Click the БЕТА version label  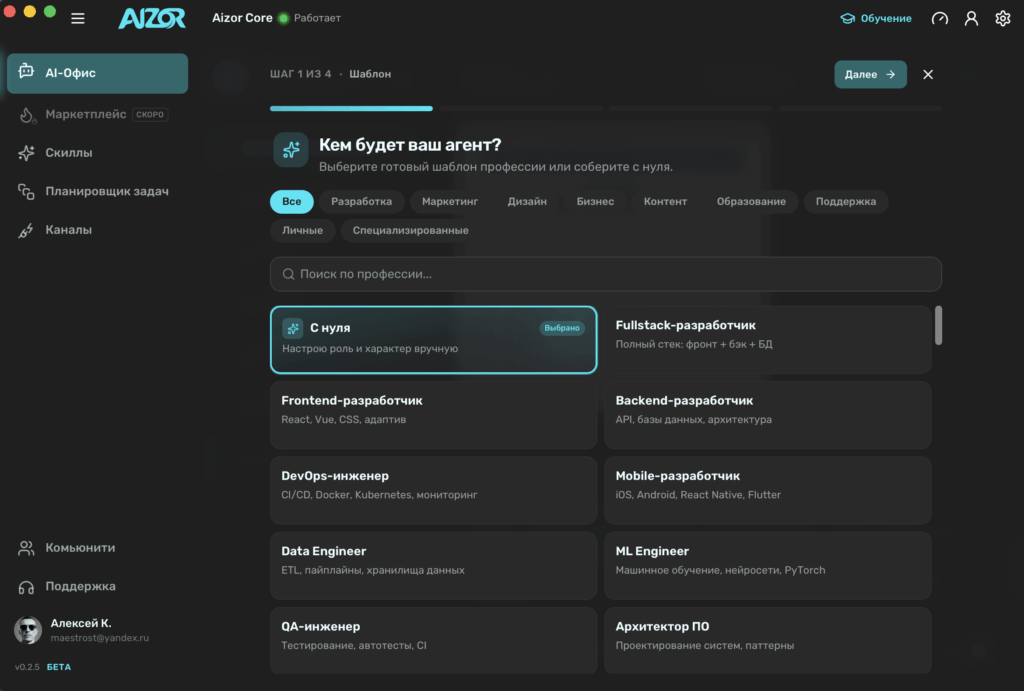59,667
